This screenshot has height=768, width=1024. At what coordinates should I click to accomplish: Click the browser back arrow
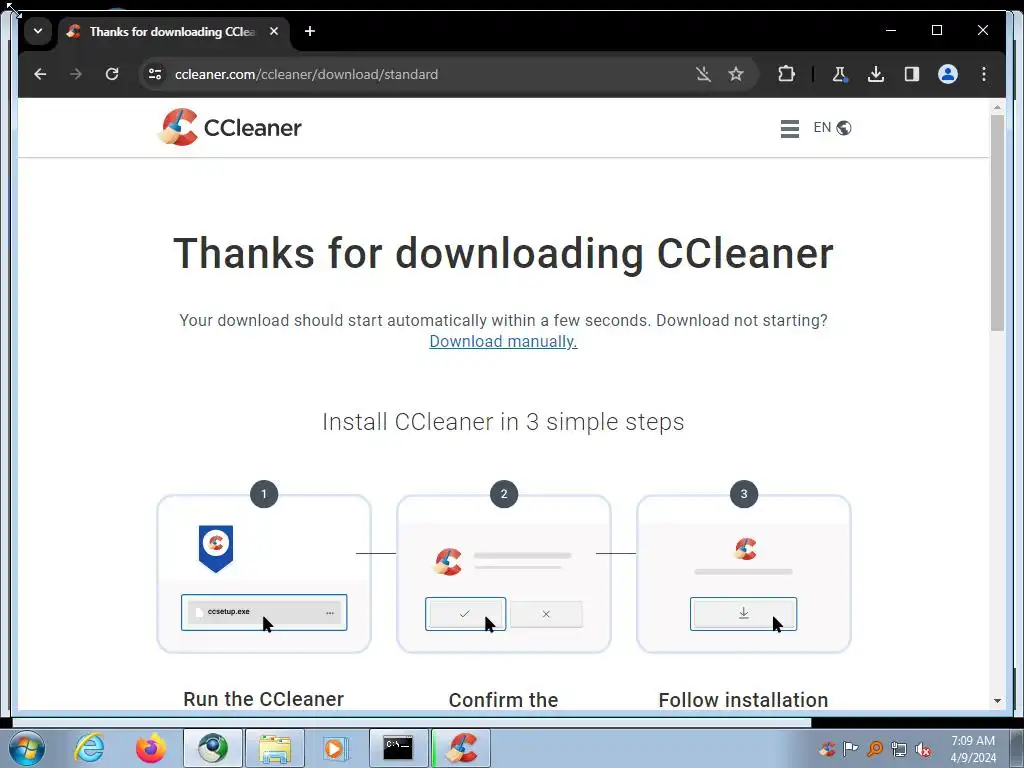pos(40,74)
